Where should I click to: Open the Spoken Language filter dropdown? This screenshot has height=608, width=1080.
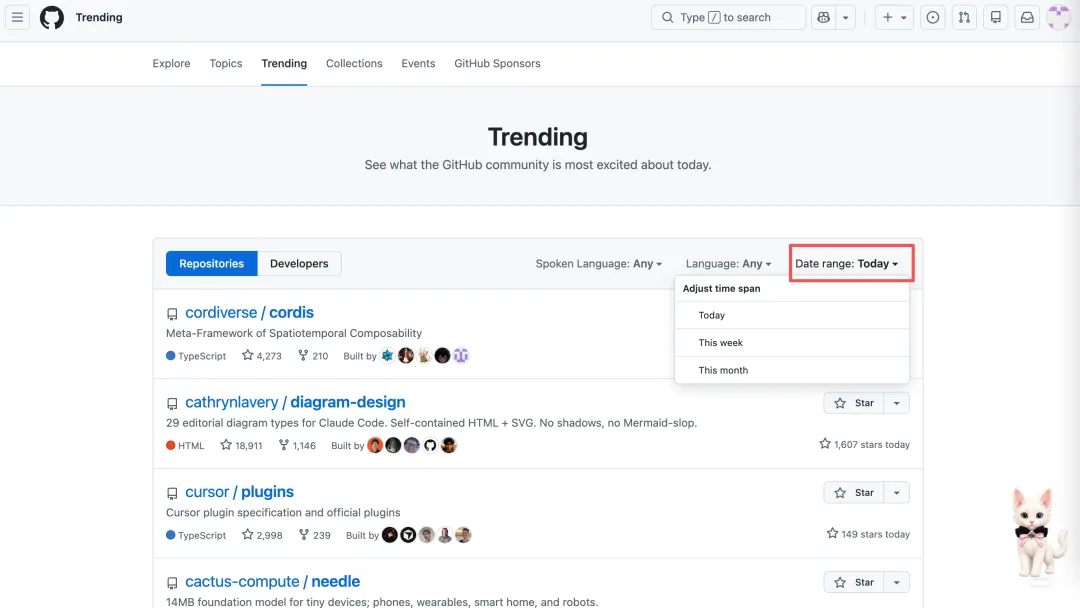(x=599, y=264)
